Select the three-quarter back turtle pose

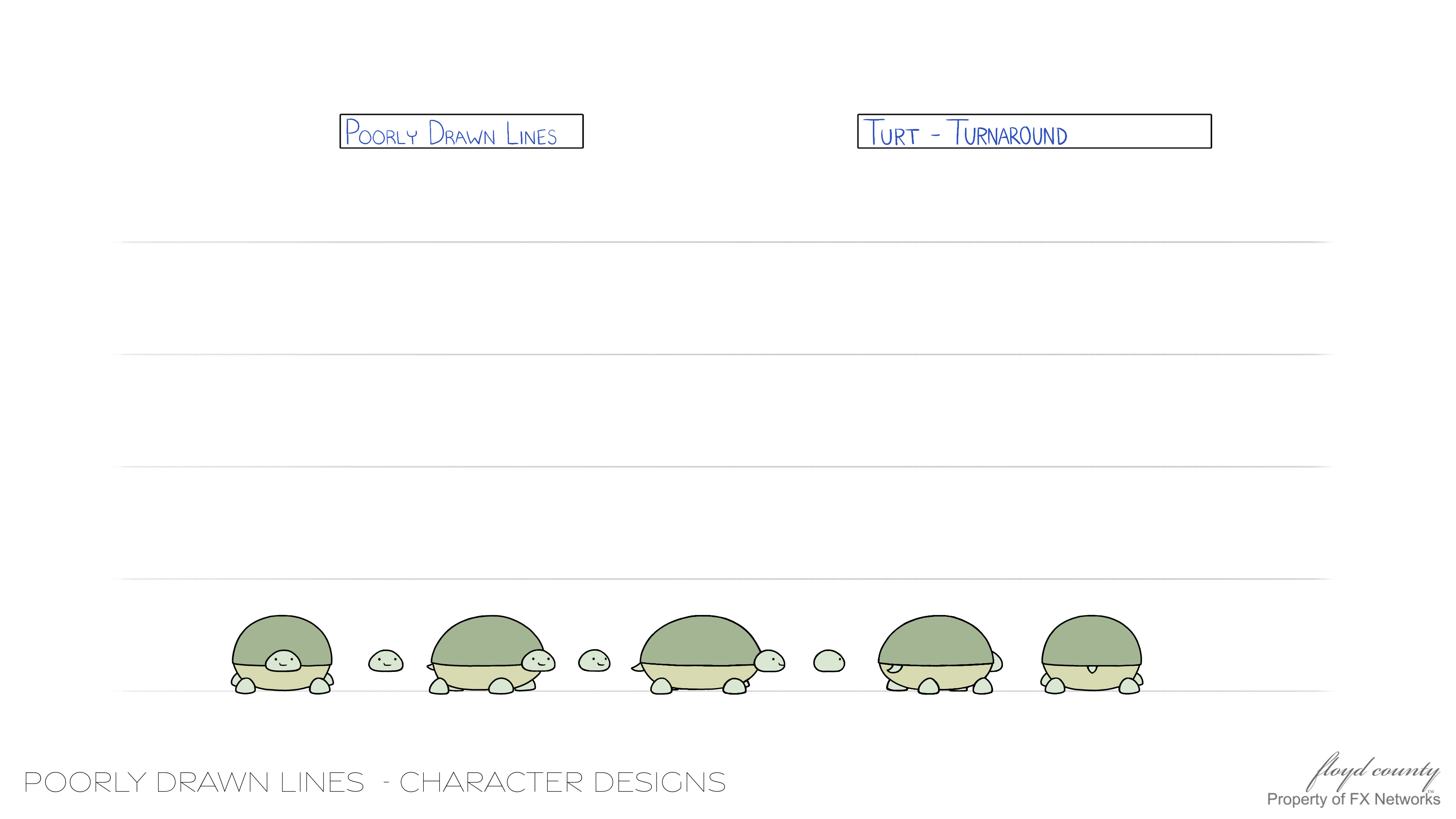click(940, 654)
